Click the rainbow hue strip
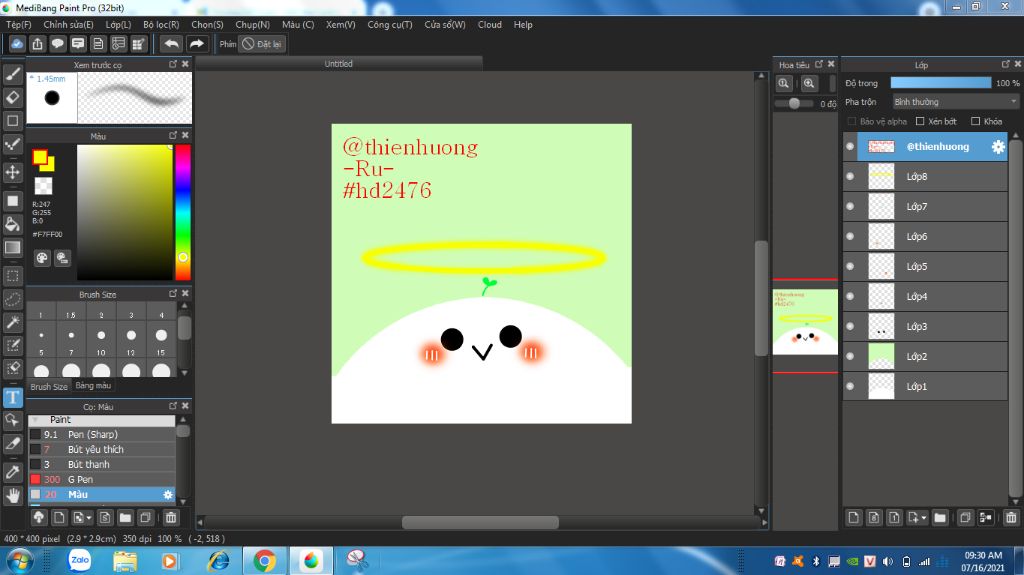 click(x=183, y=212)
